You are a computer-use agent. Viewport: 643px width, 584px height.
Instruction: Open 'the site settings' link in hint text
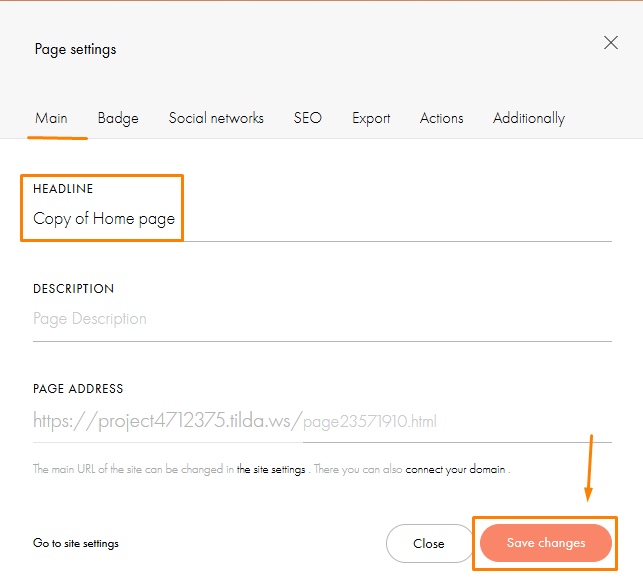click(271, 469)
